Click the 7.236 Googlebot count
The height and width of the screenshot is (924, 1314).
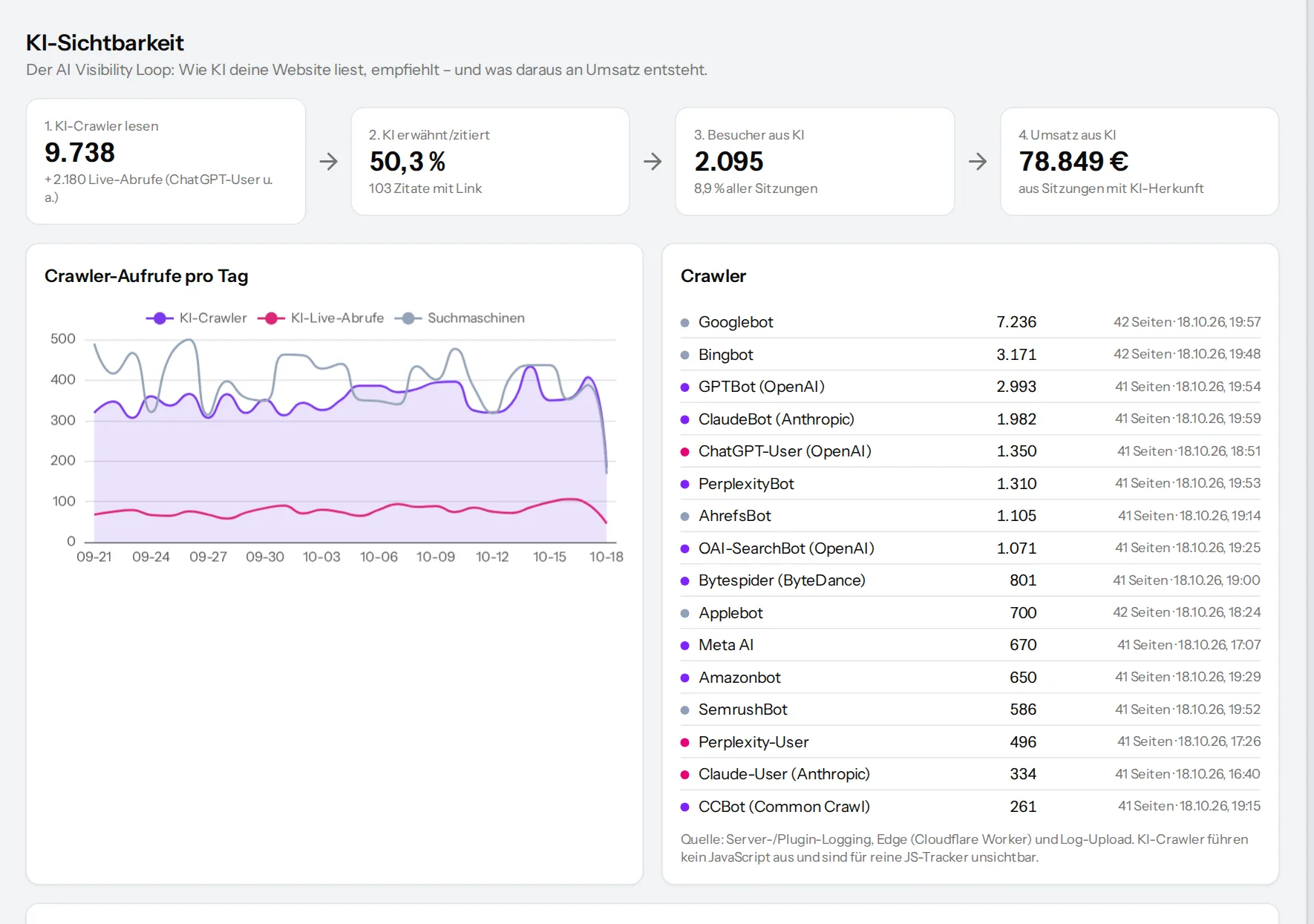(x=1016, y=322)
